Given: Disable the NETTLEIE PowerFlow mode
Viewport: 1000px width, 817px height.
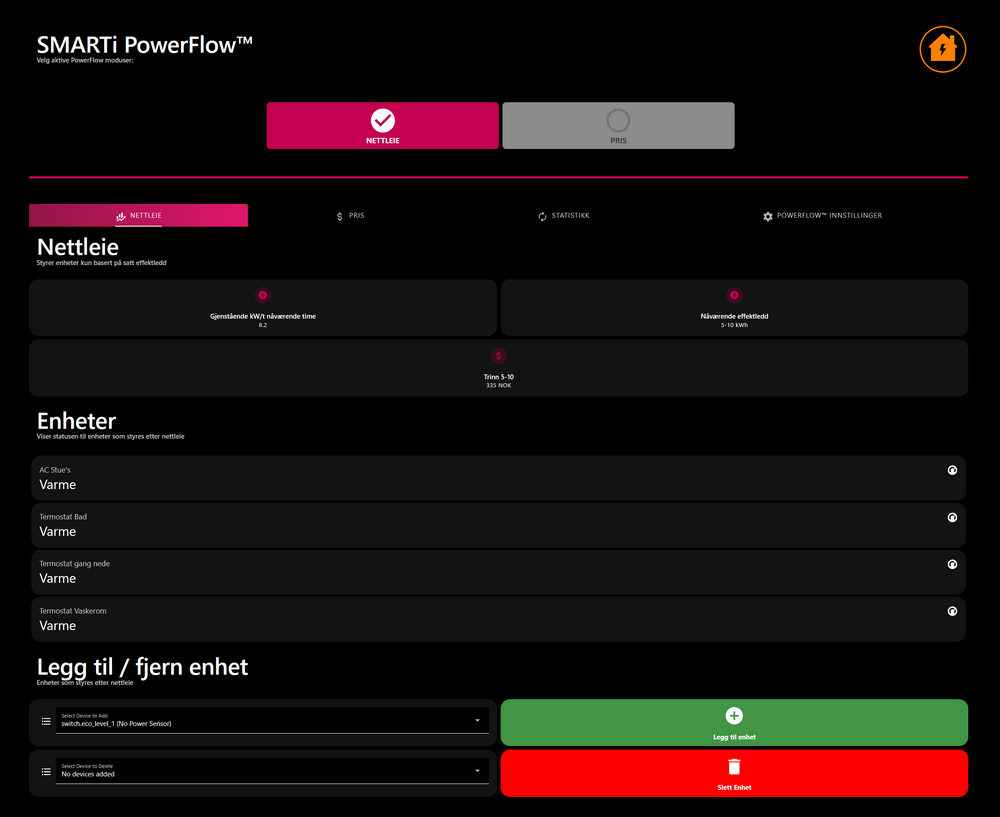Looking at the screenshot, I should pyautogui.click(x=382, y=126).
